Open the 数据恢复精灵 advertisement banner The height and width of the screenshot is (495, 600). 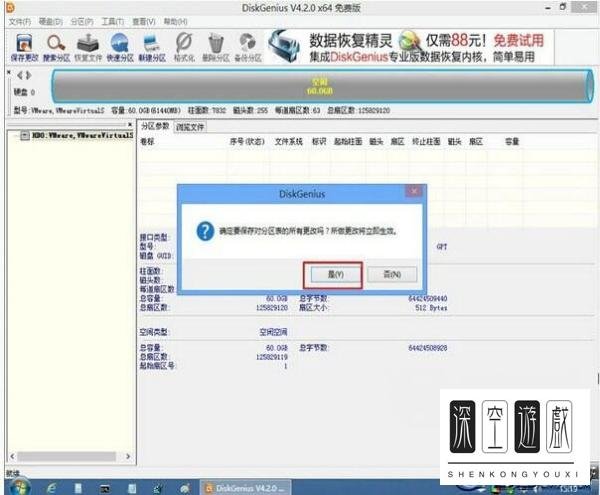point(411,47)
